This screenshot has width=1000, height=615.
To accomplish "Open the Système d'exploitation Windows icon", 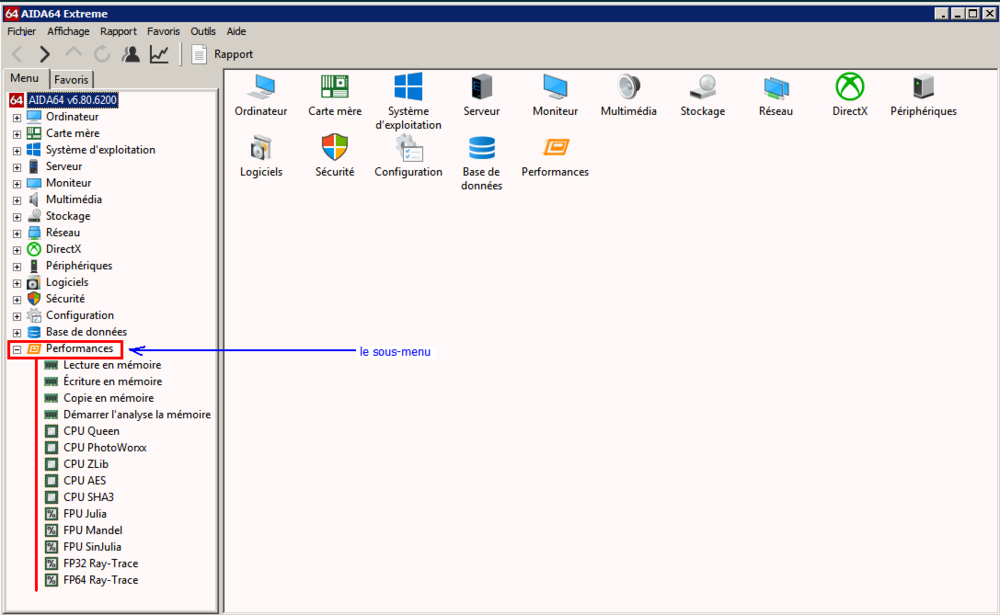I will coord(408,88).
